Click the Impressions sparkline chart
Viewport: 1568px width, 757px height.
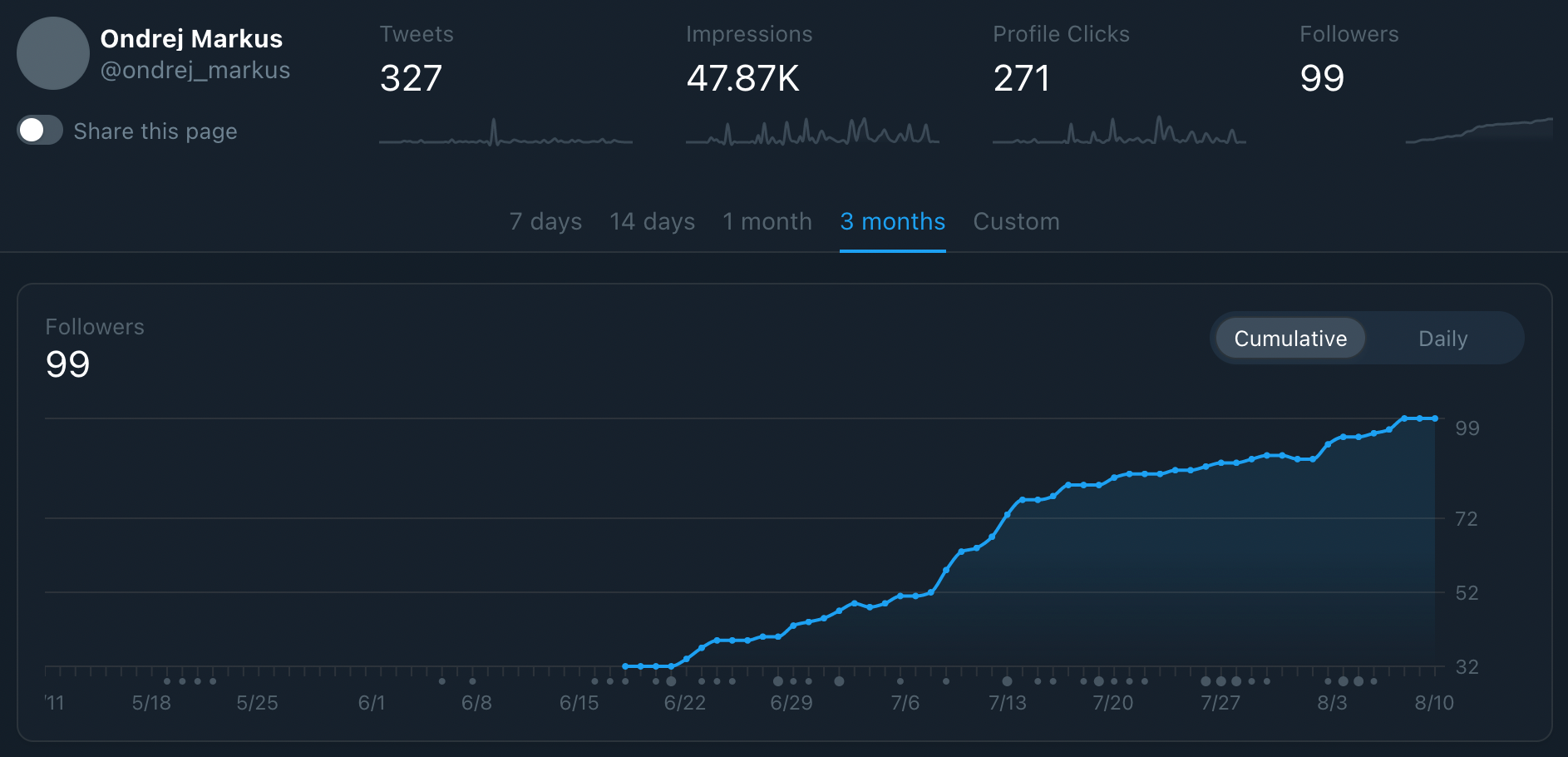(812, 133)
